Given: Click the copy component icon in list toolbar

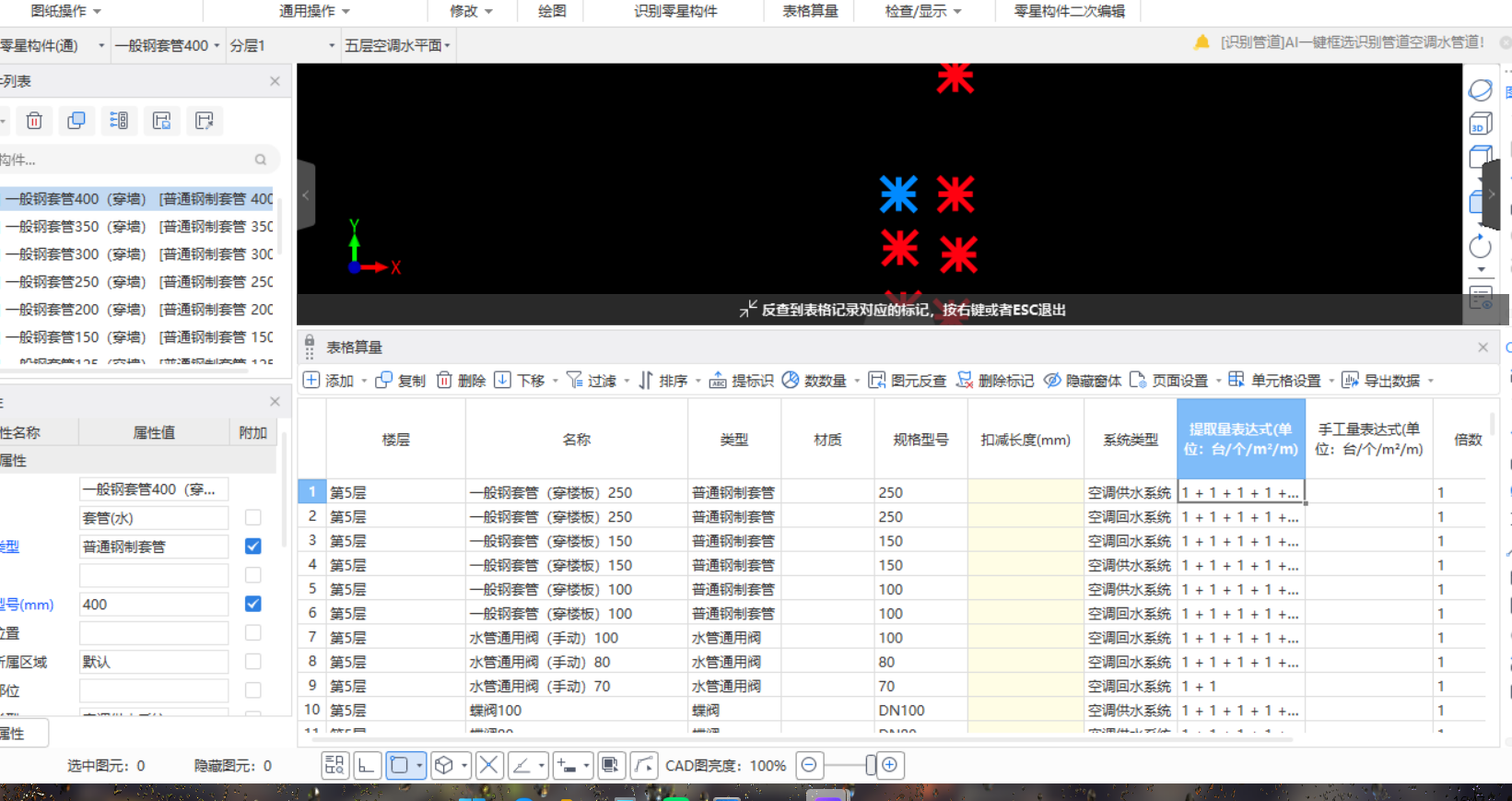Looking at the screenshot, I should point(76,121).
